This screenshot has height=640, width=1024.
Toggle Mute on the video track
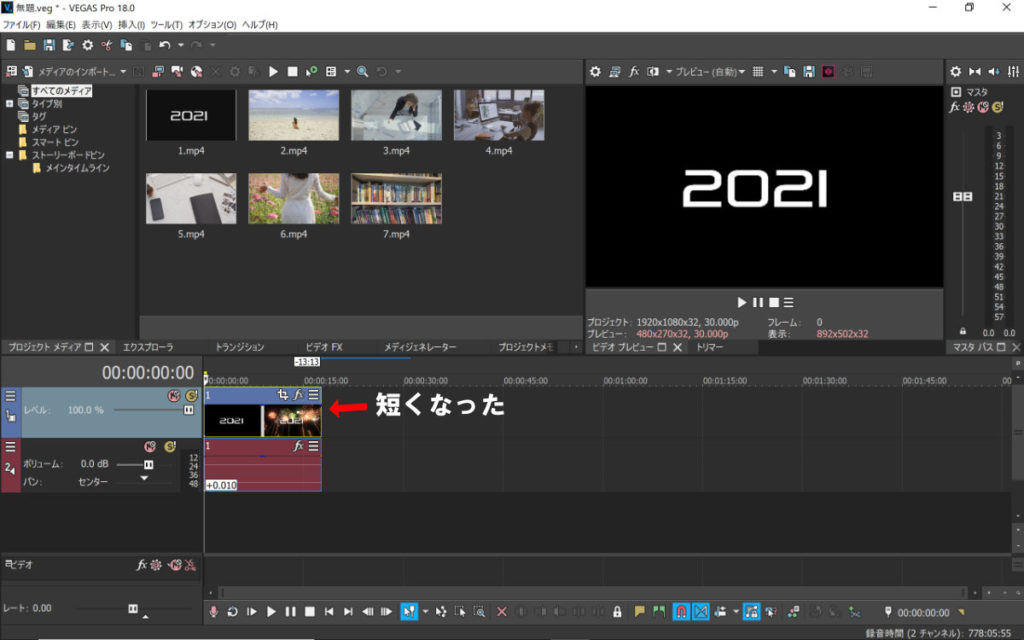[x=173, y=396]
